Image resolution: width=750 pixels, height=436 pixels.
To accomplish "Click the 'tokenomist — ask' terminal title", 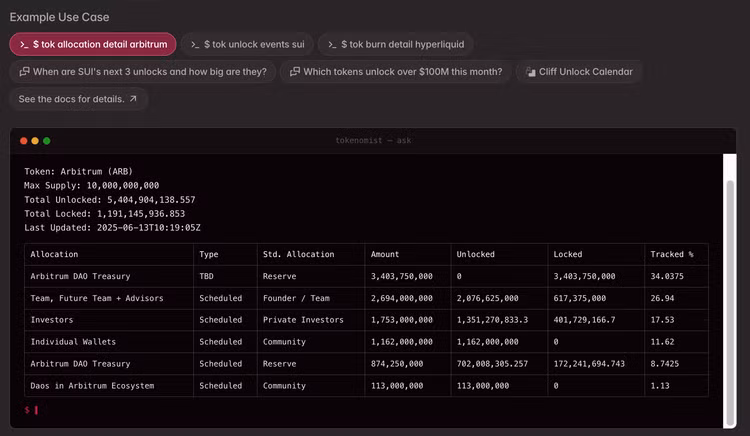I will point(373,141).
